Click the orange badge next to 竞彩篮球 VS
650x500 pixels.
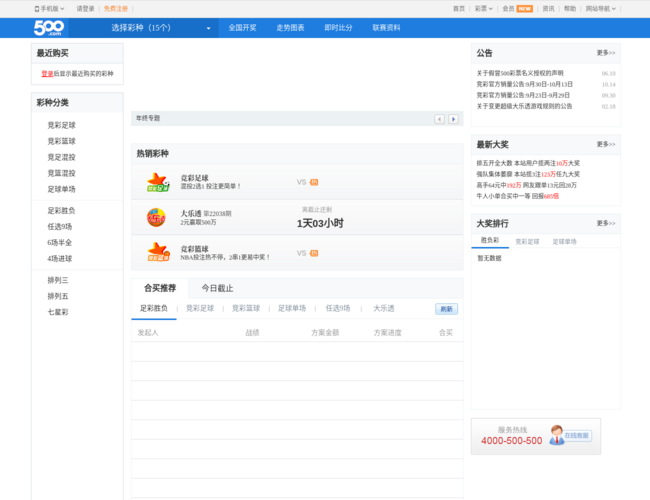[x=314, y=253]
